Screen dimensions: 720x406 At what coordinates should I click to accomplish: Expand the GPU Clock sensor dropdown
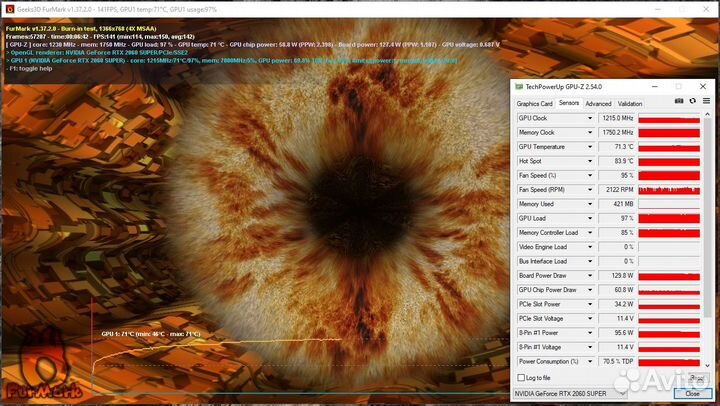tap(590, 118)
